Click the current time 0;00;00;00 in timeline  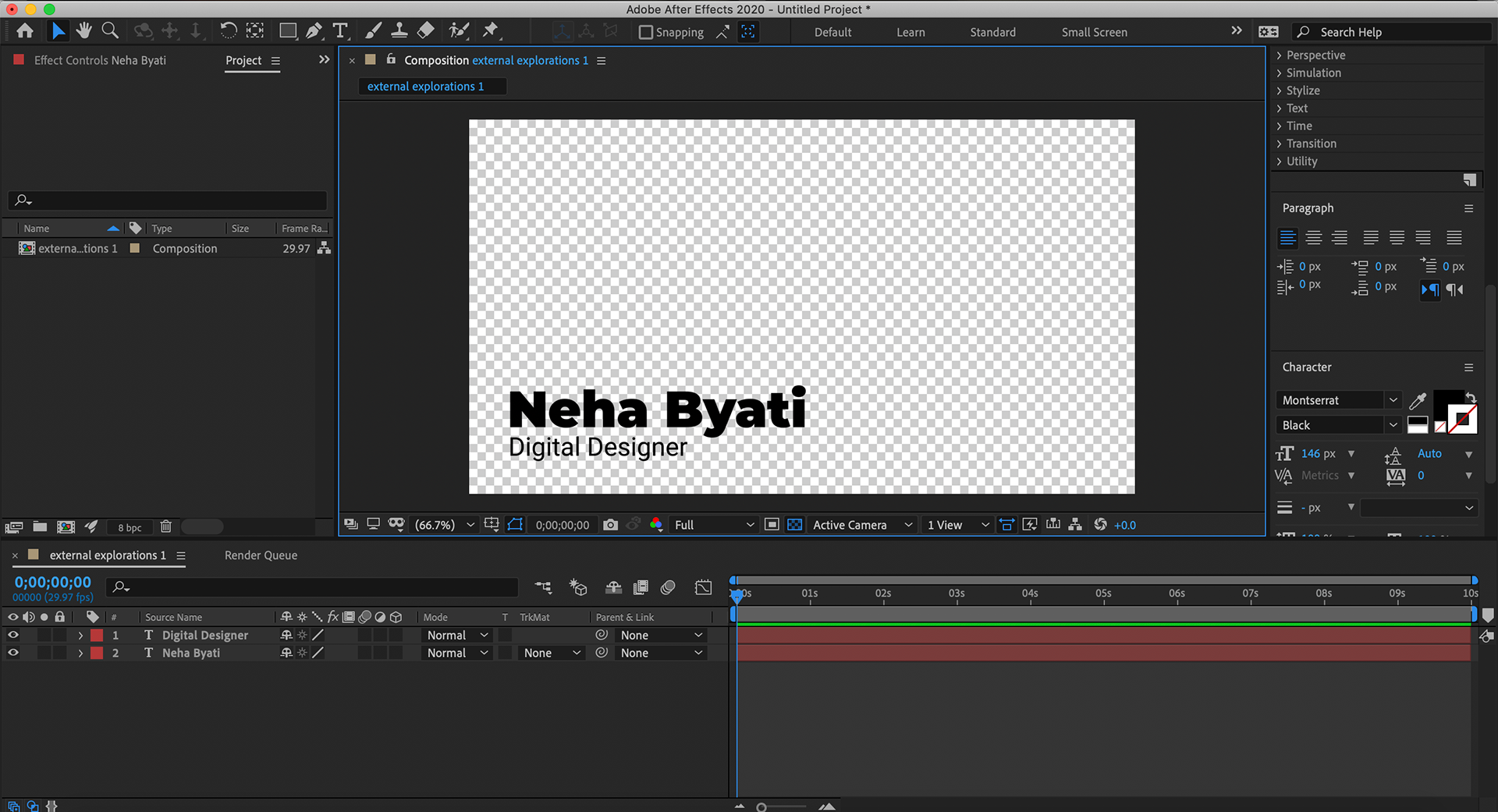[x=52, y=582]
